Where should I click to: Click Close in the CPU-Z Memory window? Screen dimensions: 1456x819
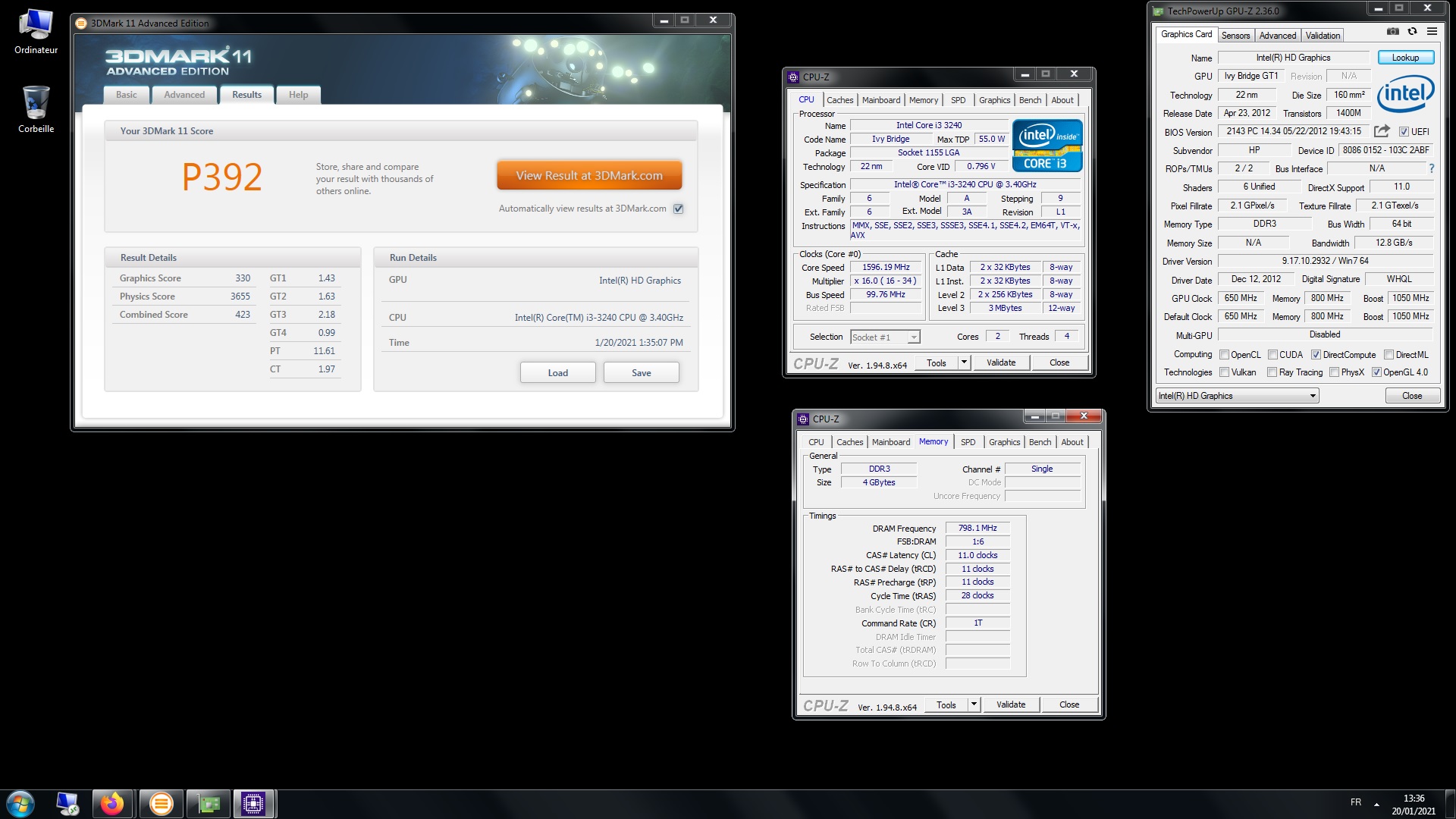click(x=1069, y=704)
